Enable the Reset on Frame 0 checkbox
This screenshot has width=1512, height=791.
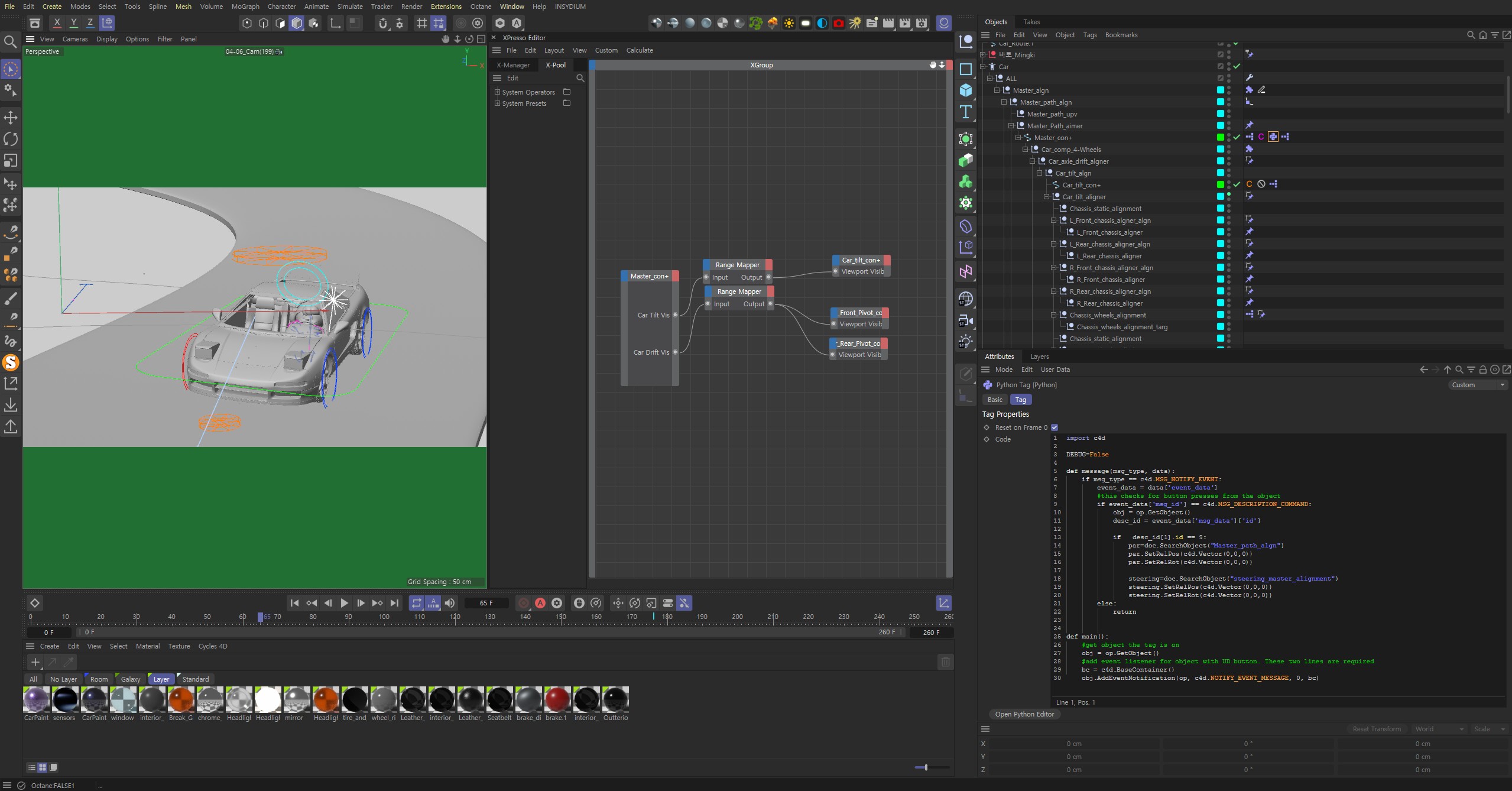pyautogui.click(x=1054, y=427)
